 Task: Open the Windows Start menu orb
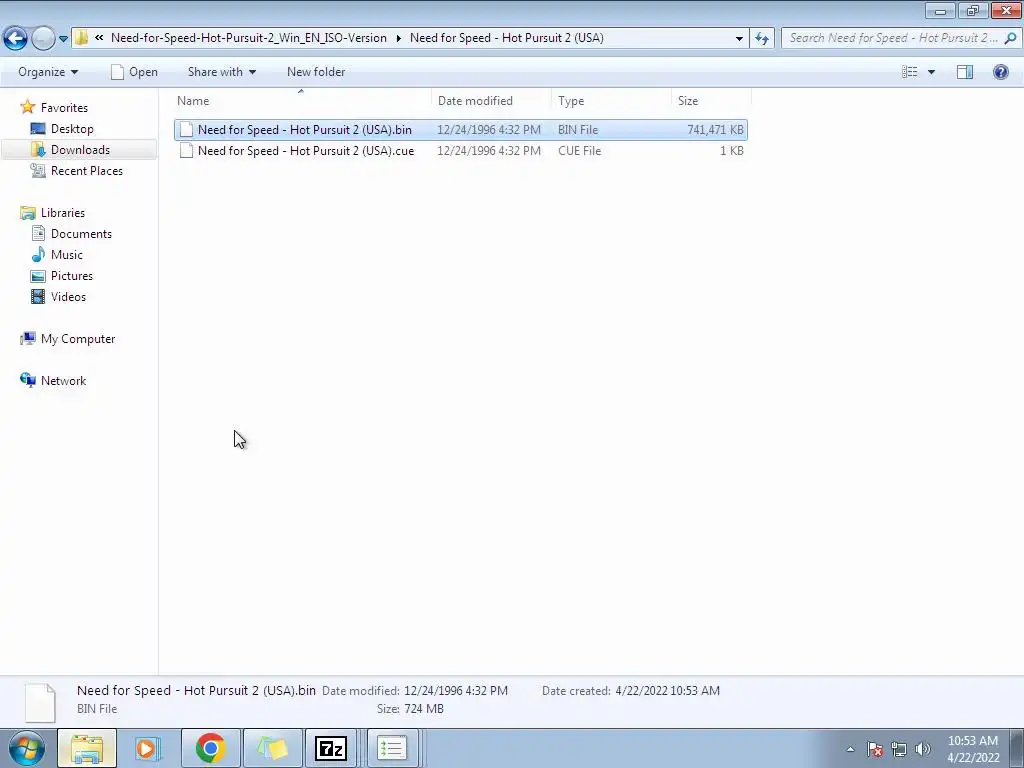coord(27,748)
